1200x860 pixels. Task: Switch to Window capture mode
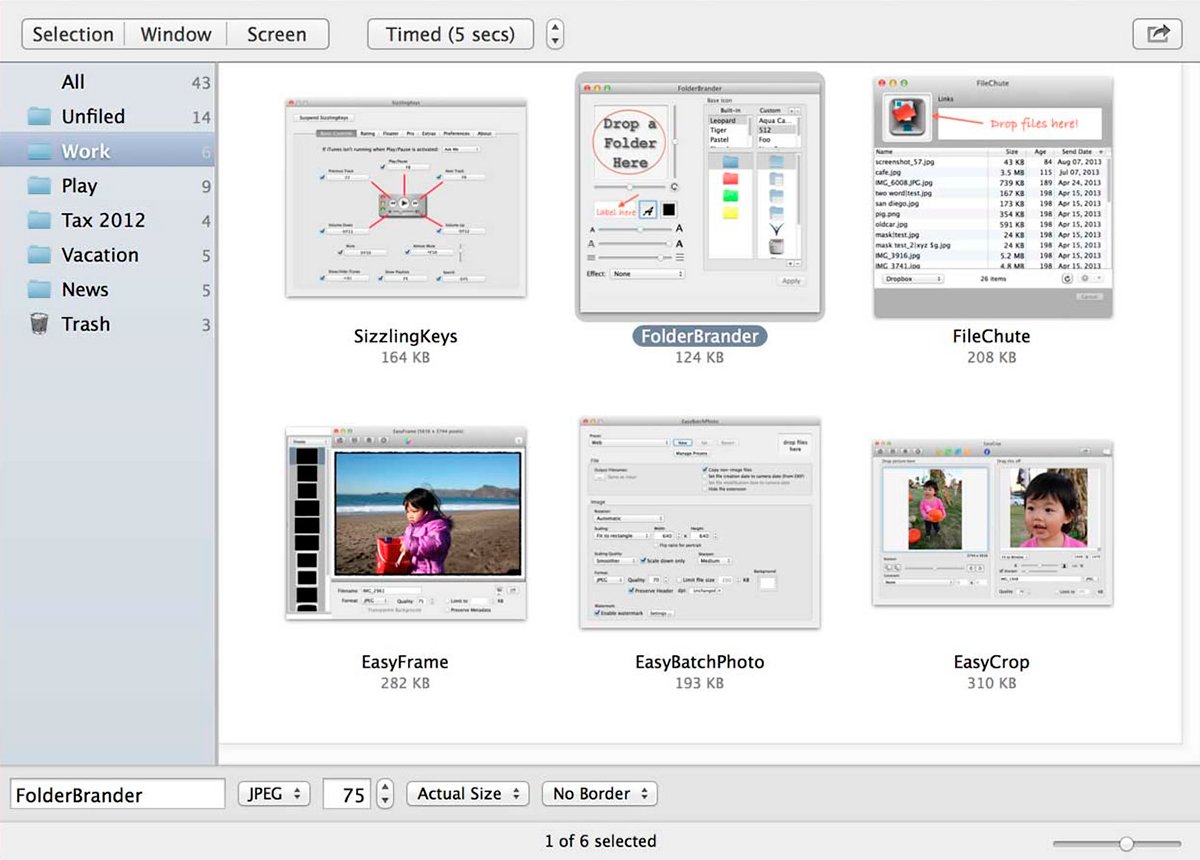[x=176, y=34]
